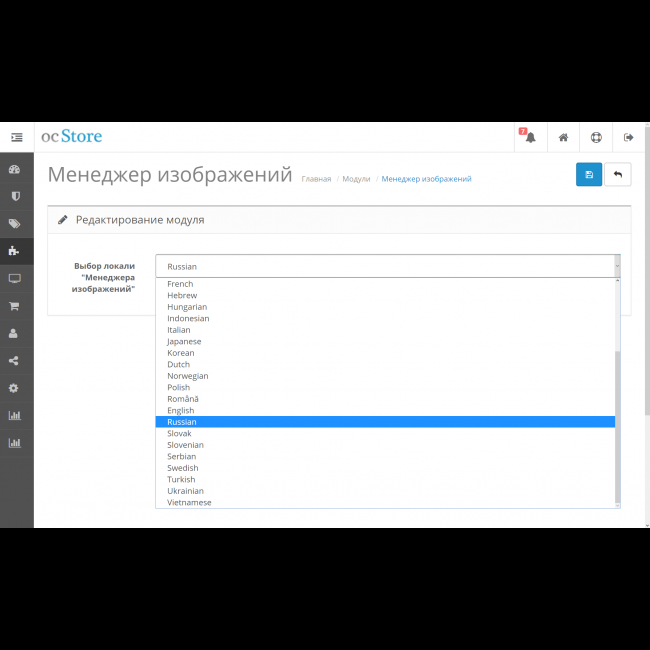Screen dimensions: 650x650
Task: Click the blue save button
Action: click(589, 175)
